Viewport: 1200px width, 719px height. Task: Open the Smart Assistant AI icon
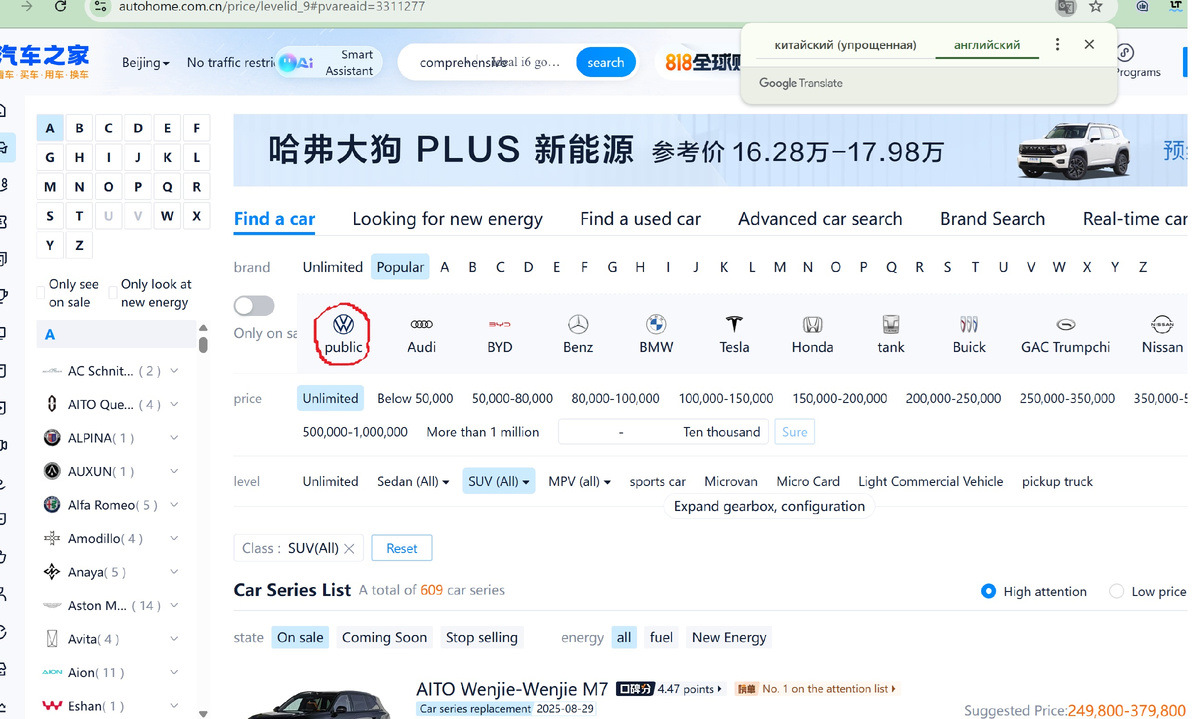click(296, 63)
